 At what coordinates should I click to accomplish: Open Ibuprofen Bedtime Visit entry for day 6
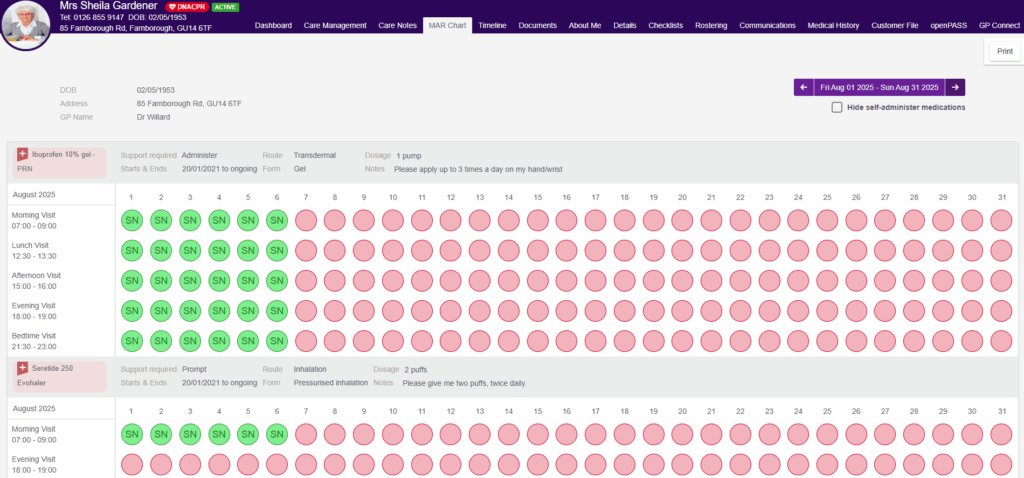pyautogui.click(x=277, y=341)
